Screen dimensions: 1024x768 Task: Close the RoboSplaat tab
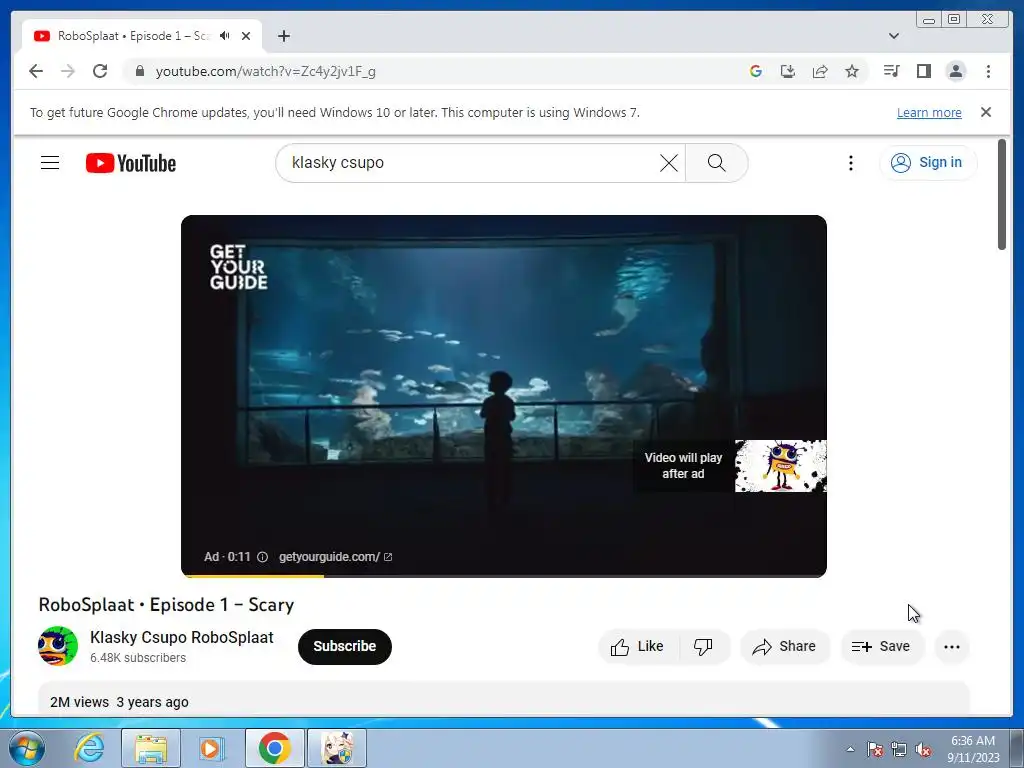246,36
